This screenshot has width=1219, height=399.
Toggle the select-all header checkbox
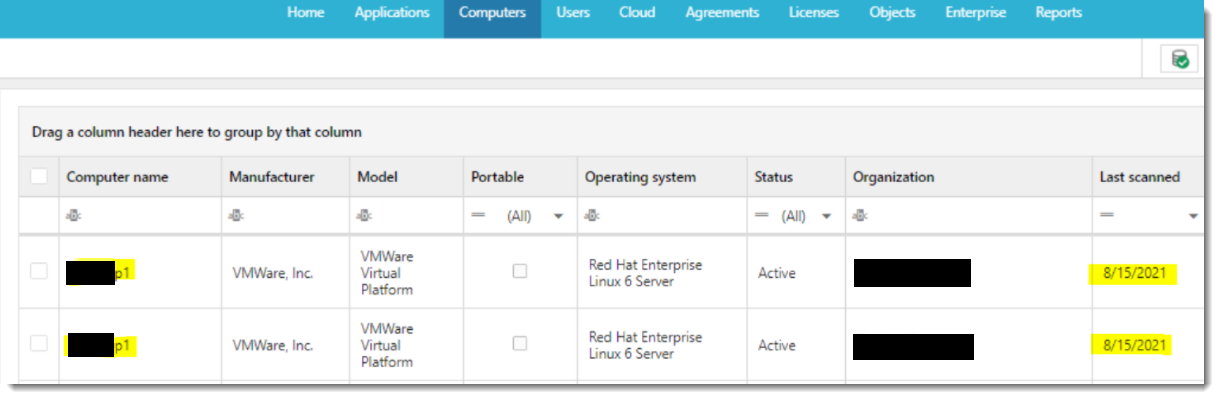tap(39, 177)
